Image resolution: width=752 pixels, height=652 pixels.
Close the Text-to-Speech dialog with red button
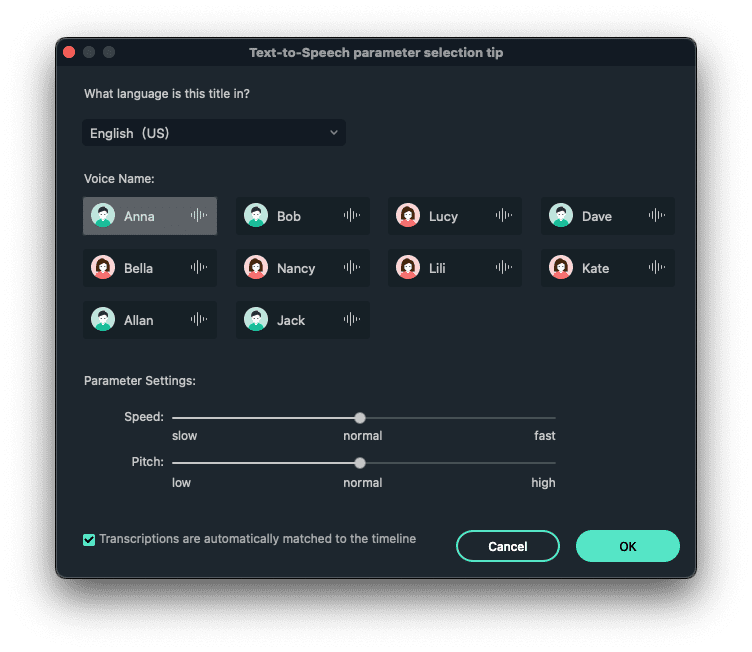pyautogui.click(x=69, y=52)
